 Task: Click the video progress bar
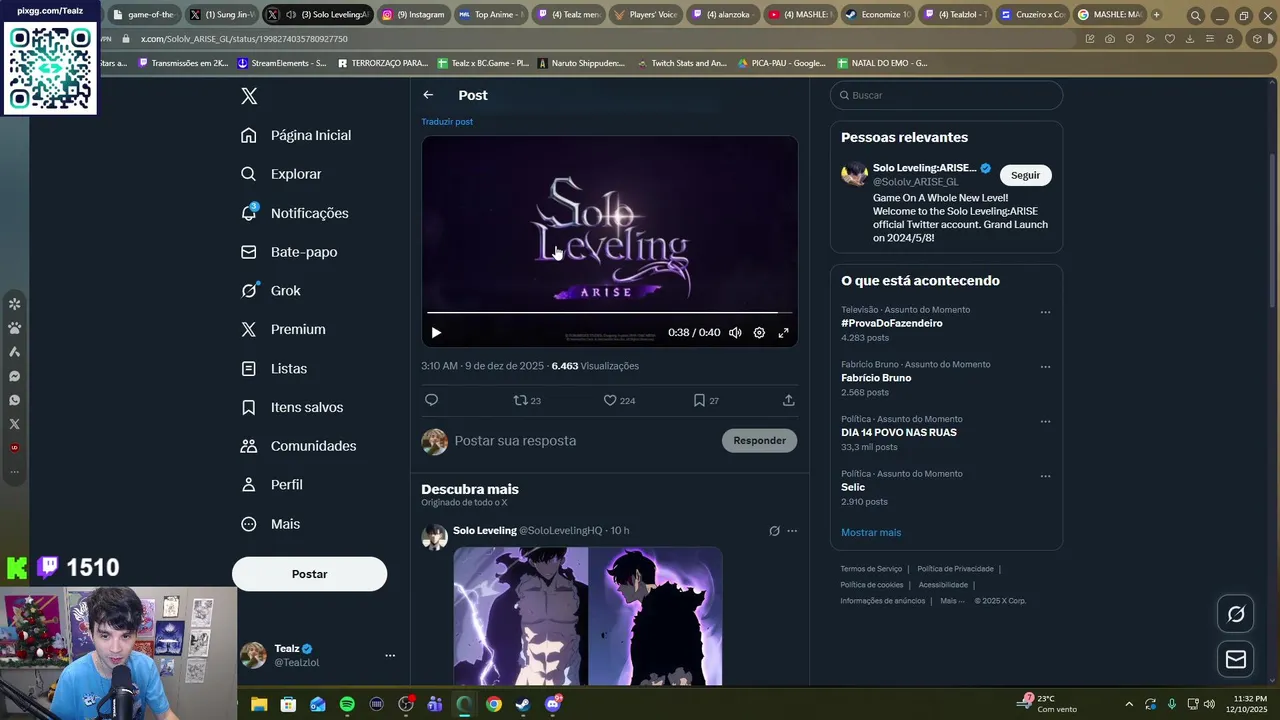pos(609,313)
